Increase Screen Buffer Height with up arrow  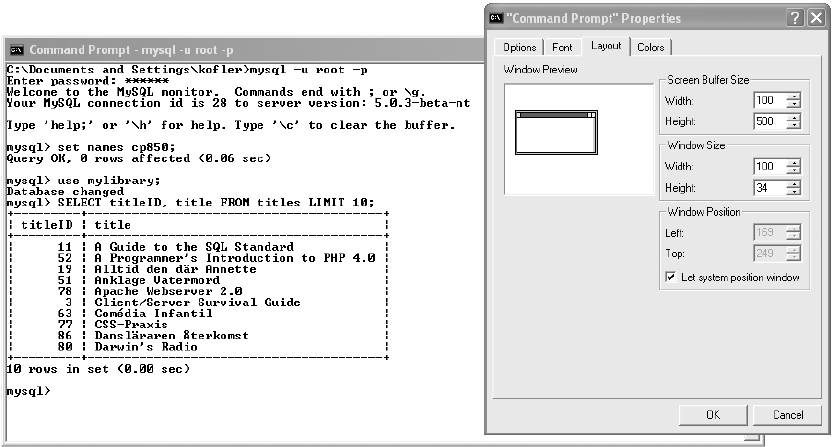(794, 117)
